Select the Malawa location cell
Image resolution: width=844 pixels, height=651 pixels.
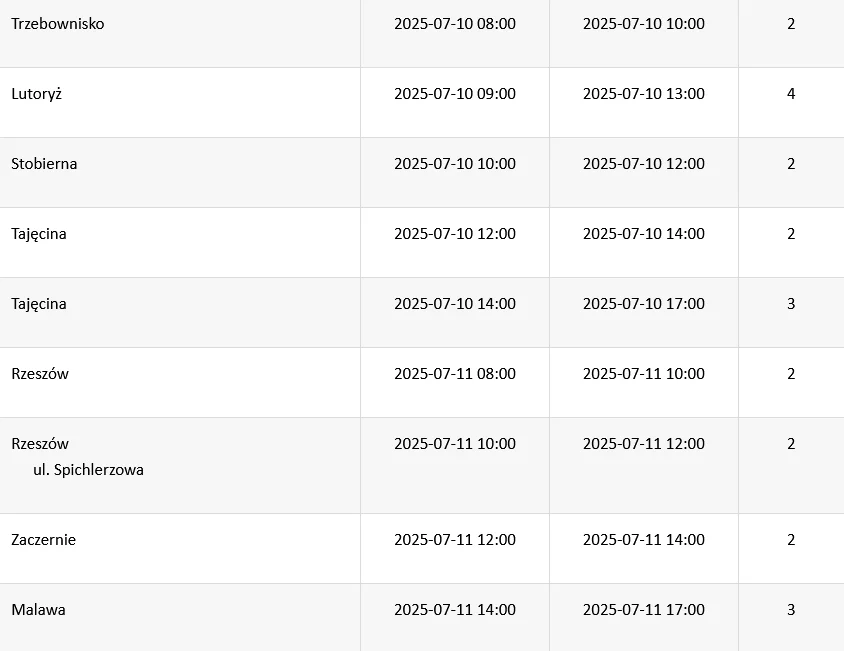coord(38,610)
